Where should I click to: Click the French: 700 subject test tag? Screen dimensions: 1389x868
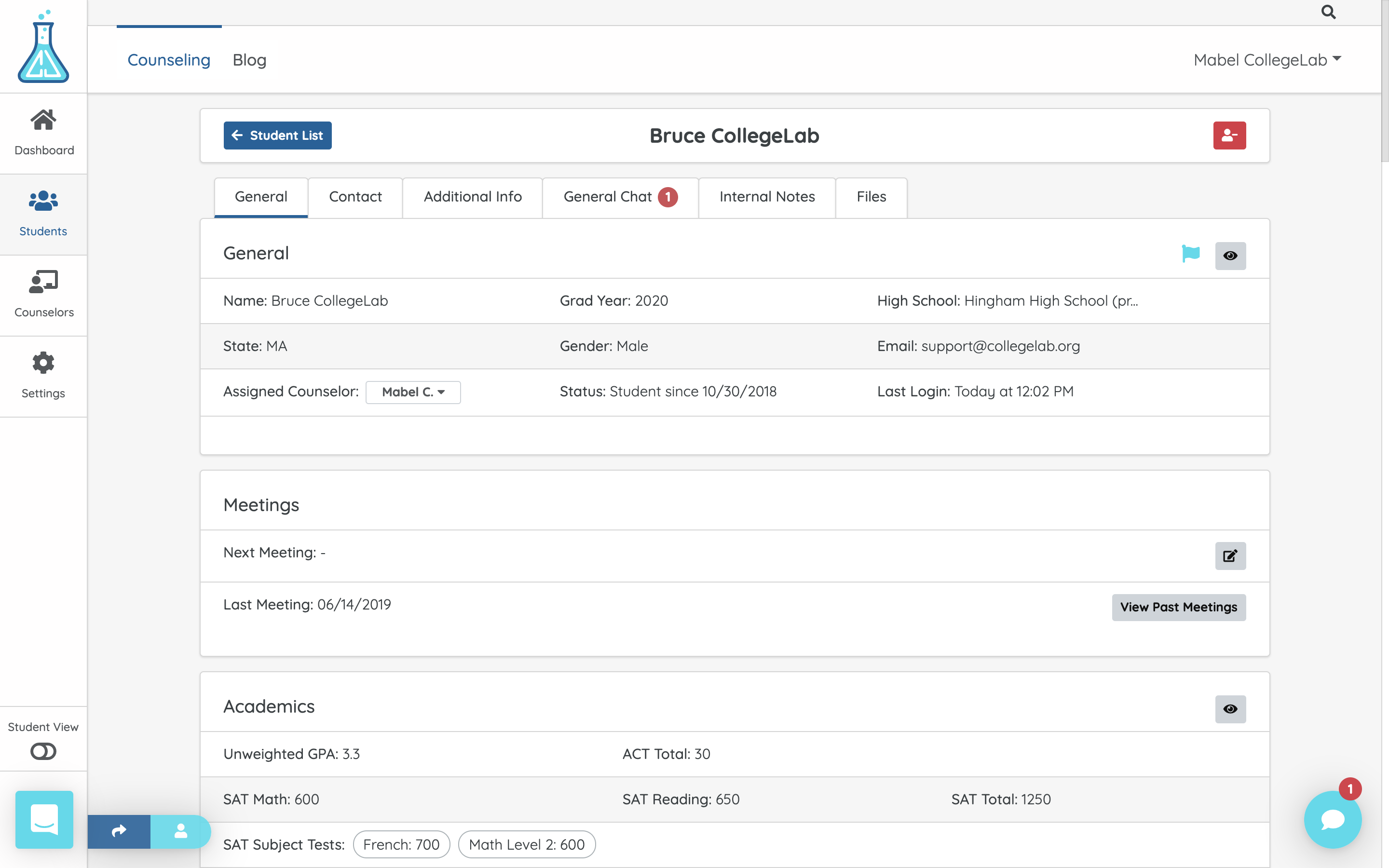(401, 844)
